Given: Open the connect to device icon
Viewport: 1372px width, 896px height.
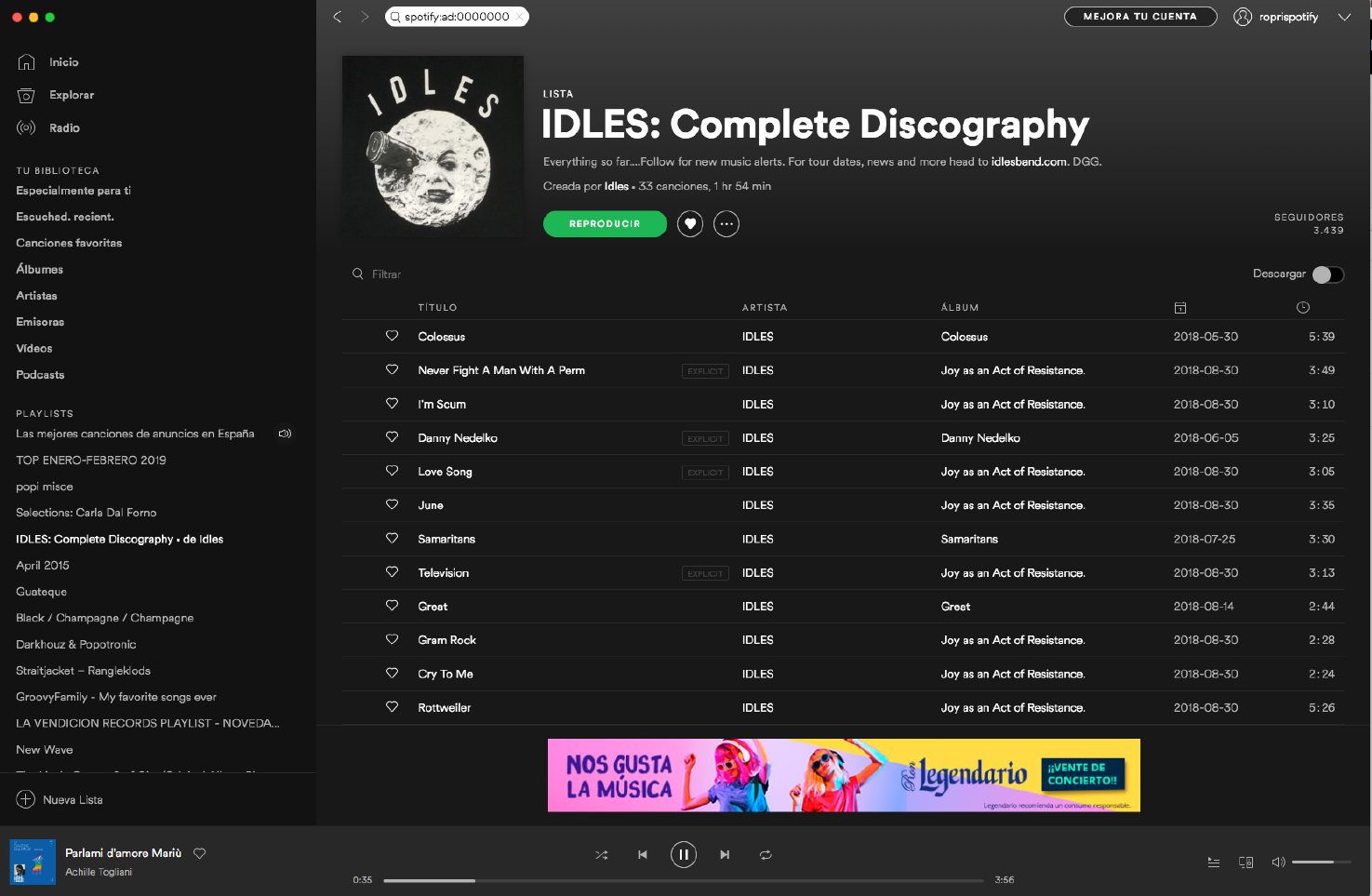Looking at the screenshot, I should (x=1246, y=863).
